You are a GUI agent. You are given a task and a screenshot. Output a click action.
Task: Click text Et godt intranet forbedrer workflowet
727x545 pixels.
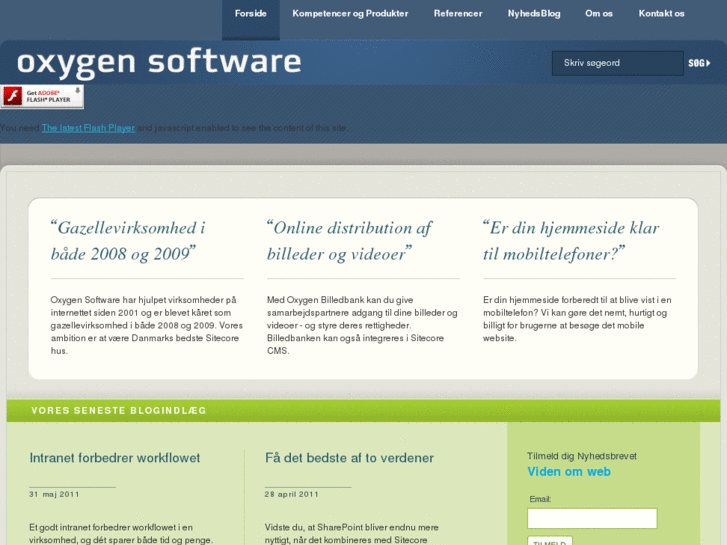coord(121,533)
